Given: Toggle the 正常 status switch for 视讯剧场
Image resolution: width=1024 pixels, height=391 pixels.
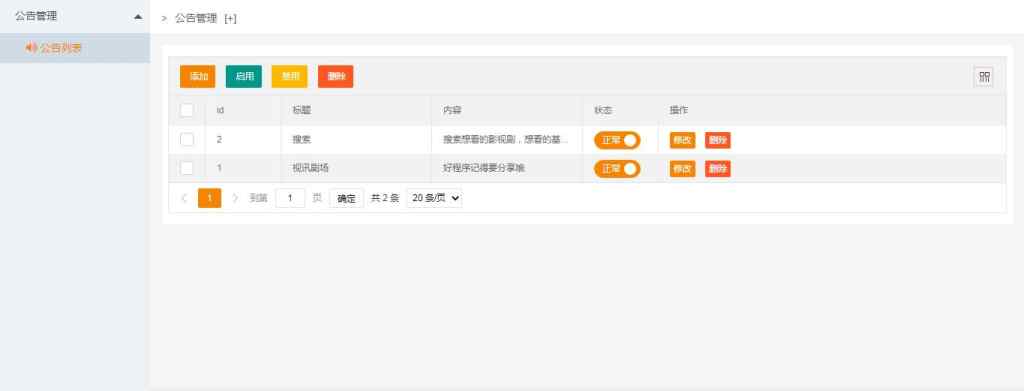Looking at the screenshot, I should click(x=616, y=168).
